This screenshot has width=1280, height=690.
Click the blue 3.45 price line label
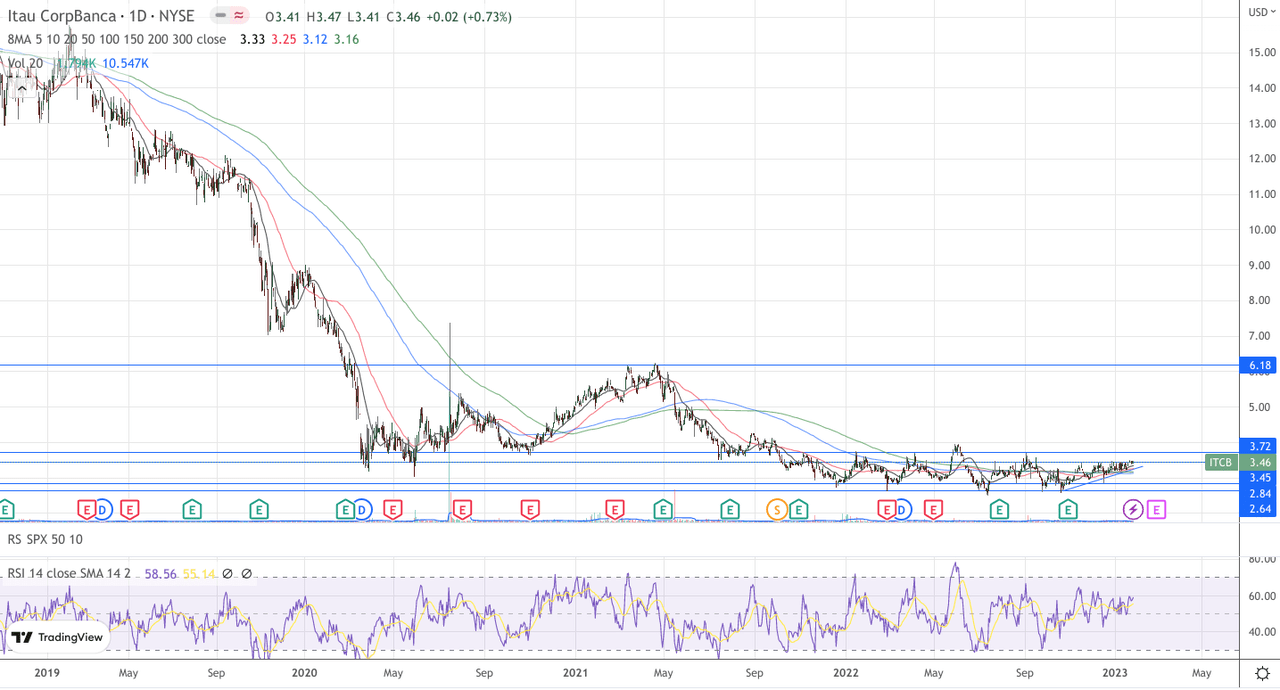(1260, 478)
